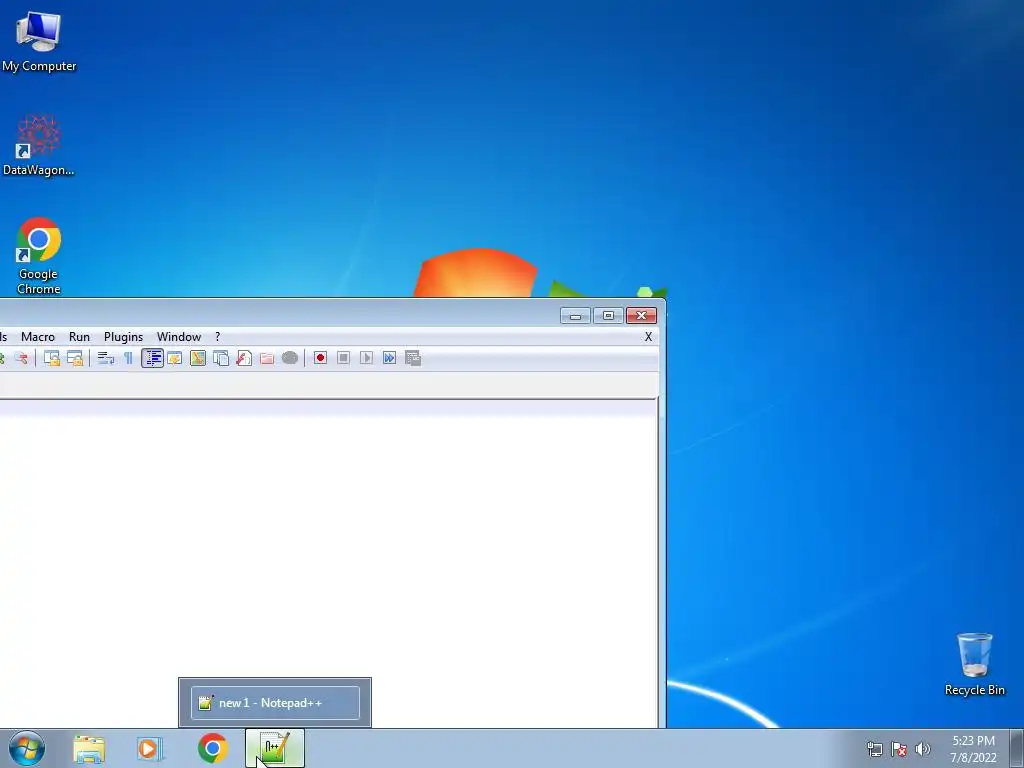Click the Windows Start orb
This screenshot has width=1024, height=768.
(27, 748)
